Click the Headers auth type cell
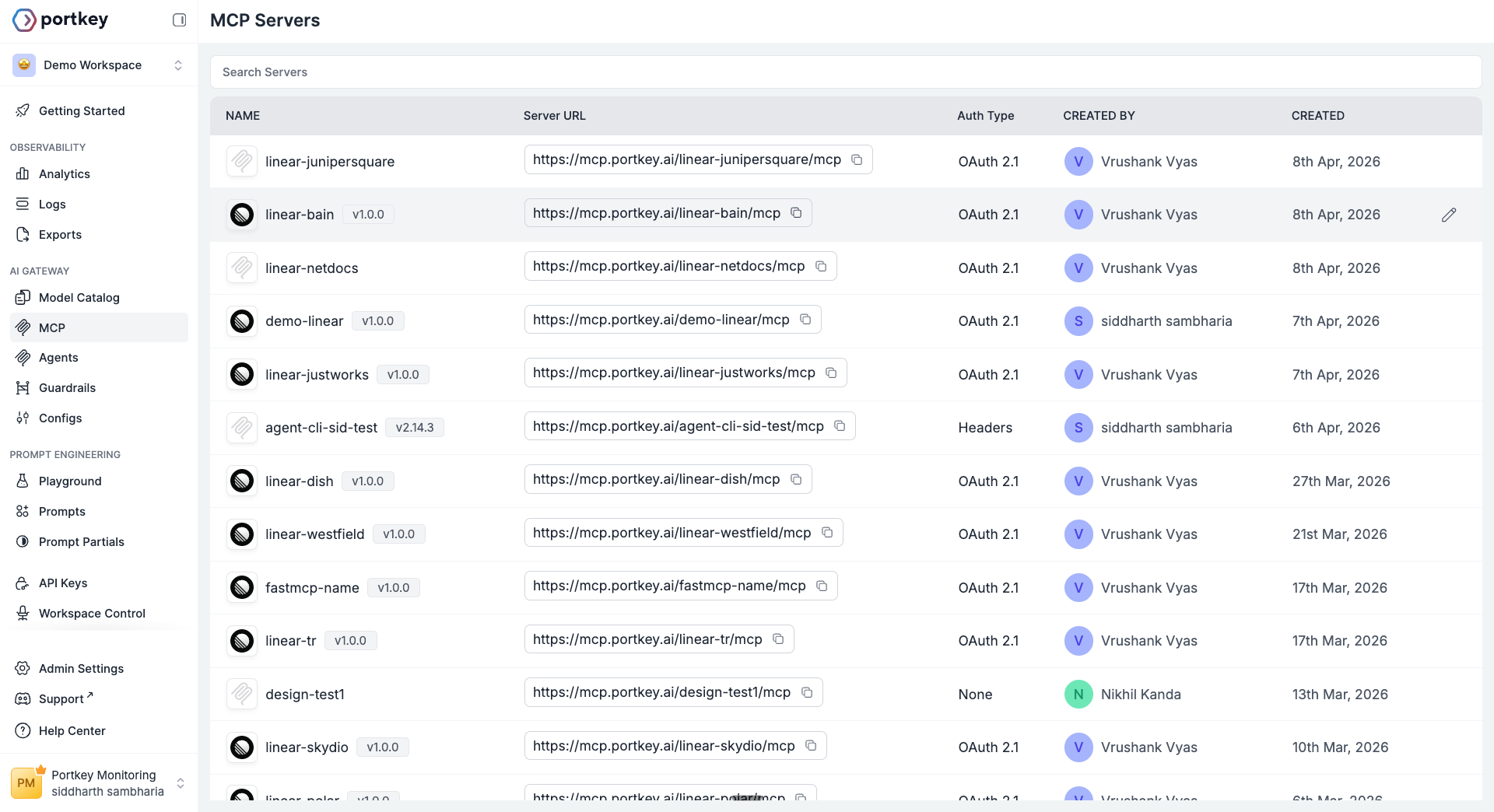The image size is (1494, 812). [985, 428]
